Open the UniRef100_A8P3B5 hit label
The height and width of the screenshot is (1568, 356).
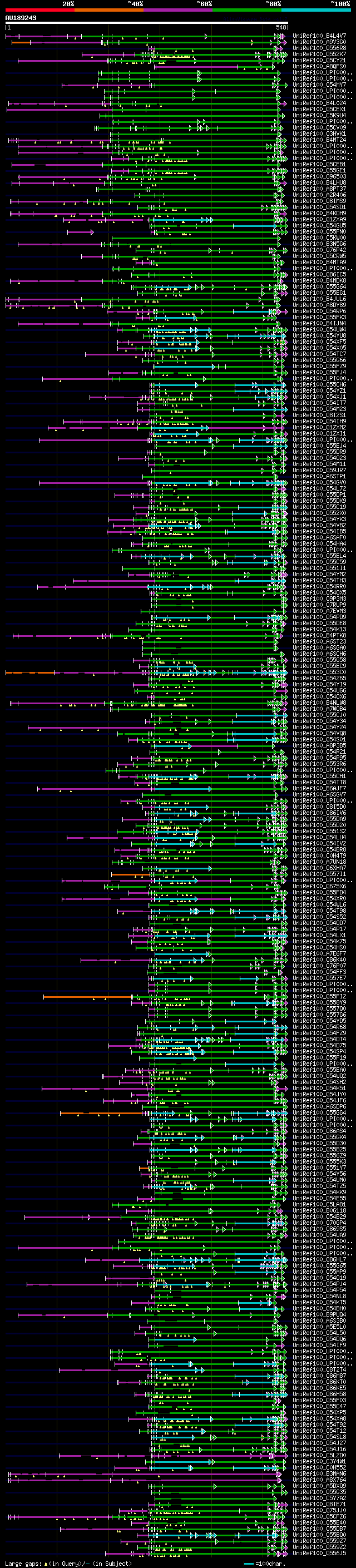click(x=319, y=746)
